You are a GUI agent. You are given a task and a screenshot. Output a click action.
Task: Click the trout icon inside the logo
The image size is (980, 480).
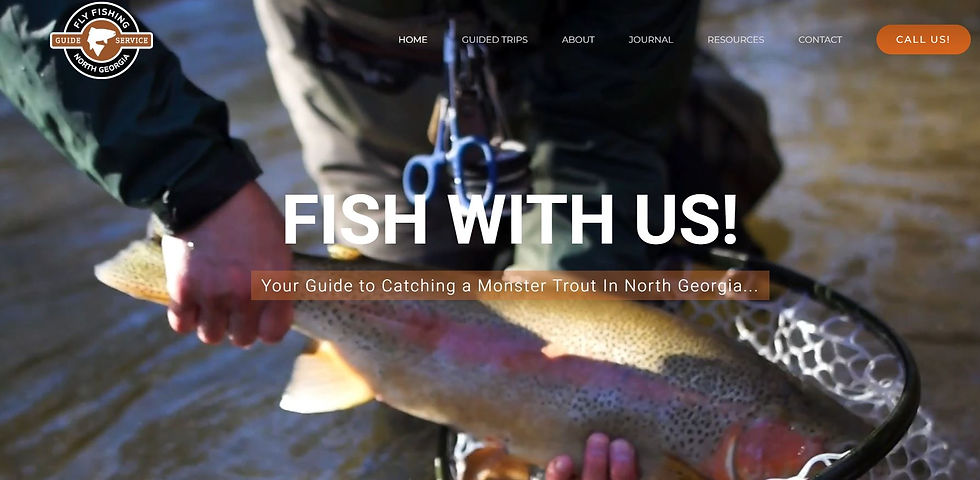tap(101, 40)
